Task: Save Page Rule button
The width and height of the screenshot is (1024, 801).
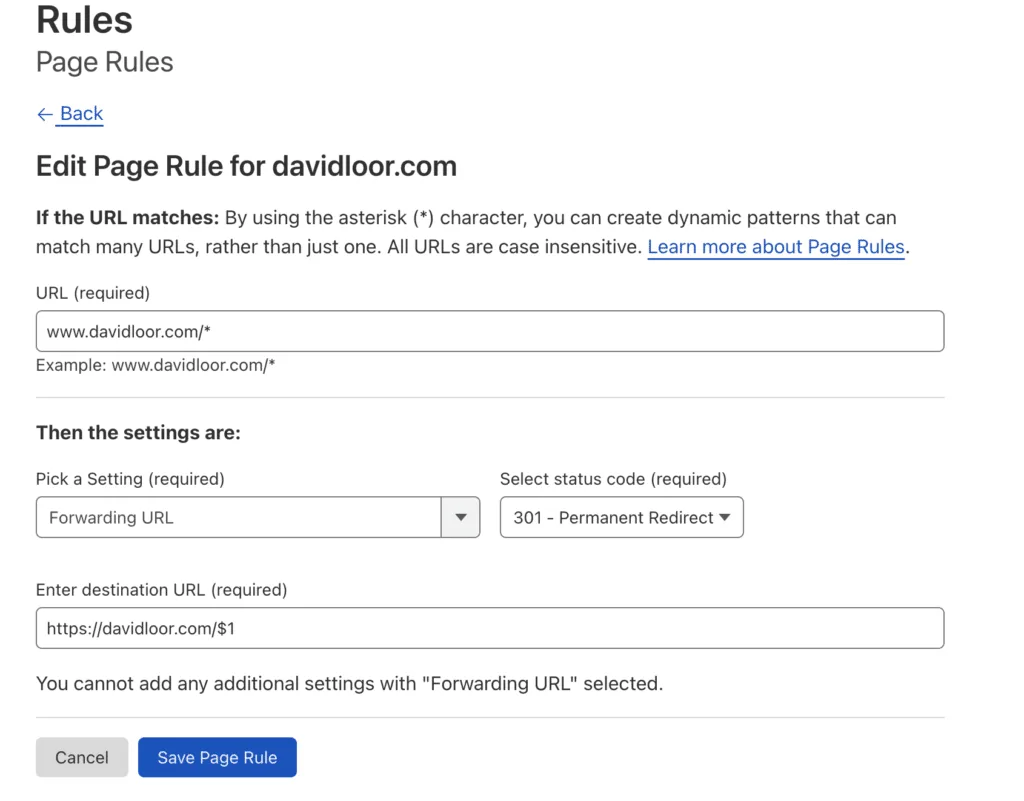Action: click(x=217, y=757)
